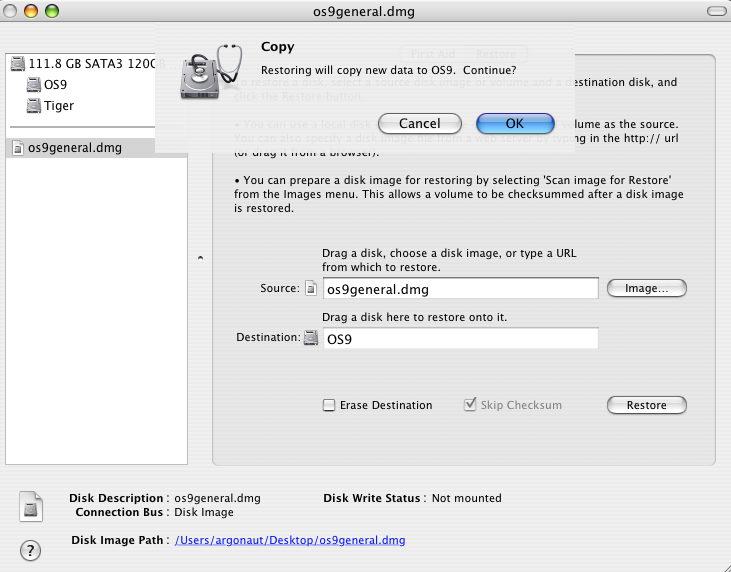Screen dimensions: 731x572
Task: Click the os9general.dmg window title
Action: click(x=364, y=11)
